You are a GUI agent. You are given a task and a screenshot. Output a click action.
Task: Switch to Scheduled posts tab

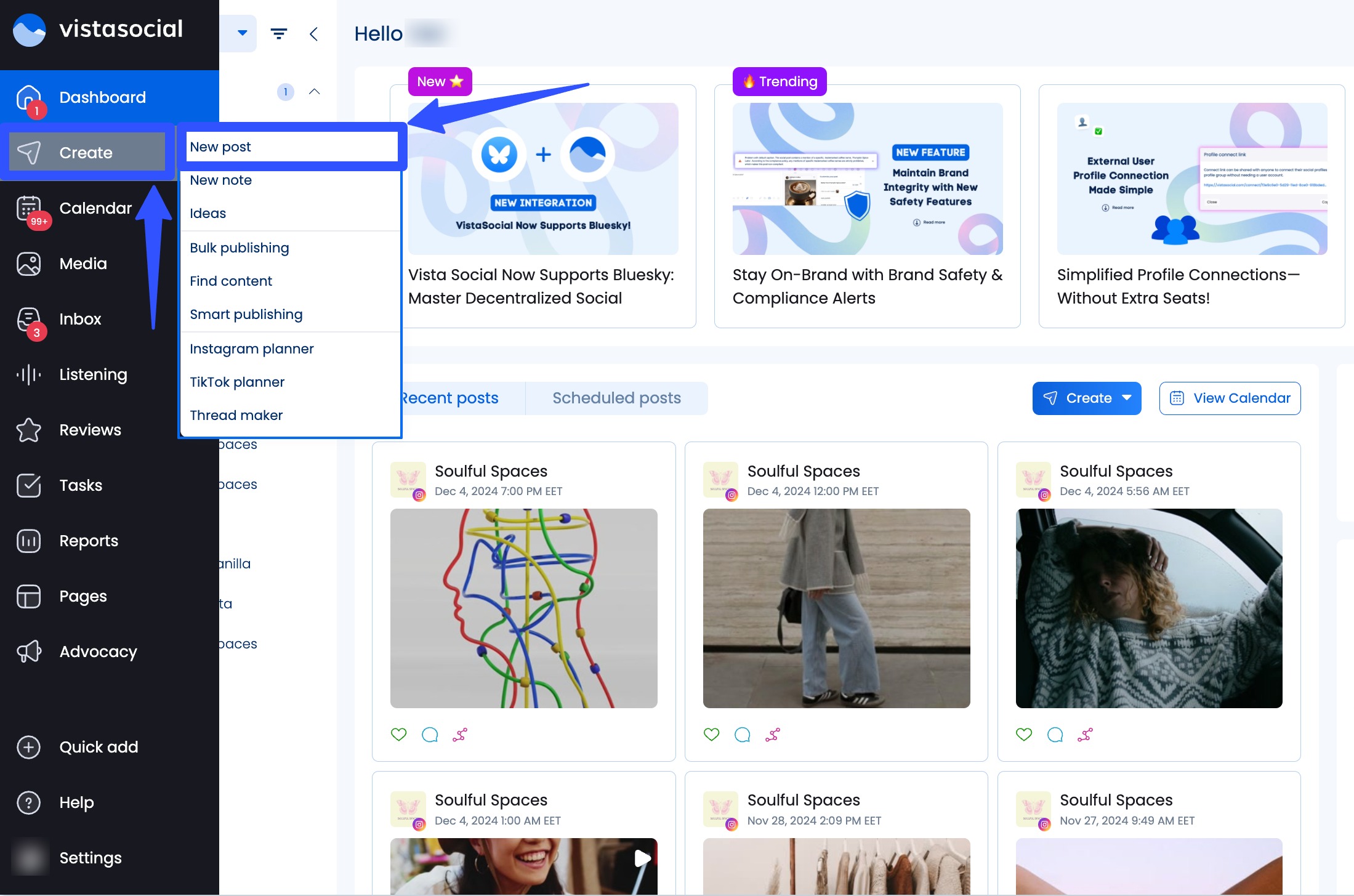[616, 398]
